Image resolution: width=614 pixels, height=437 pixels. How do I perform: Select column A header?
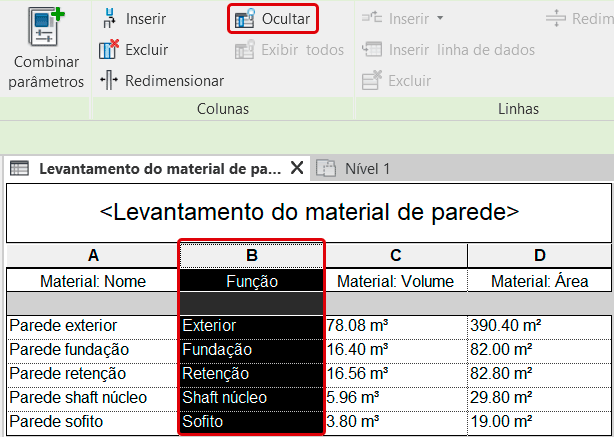(93, 256)
